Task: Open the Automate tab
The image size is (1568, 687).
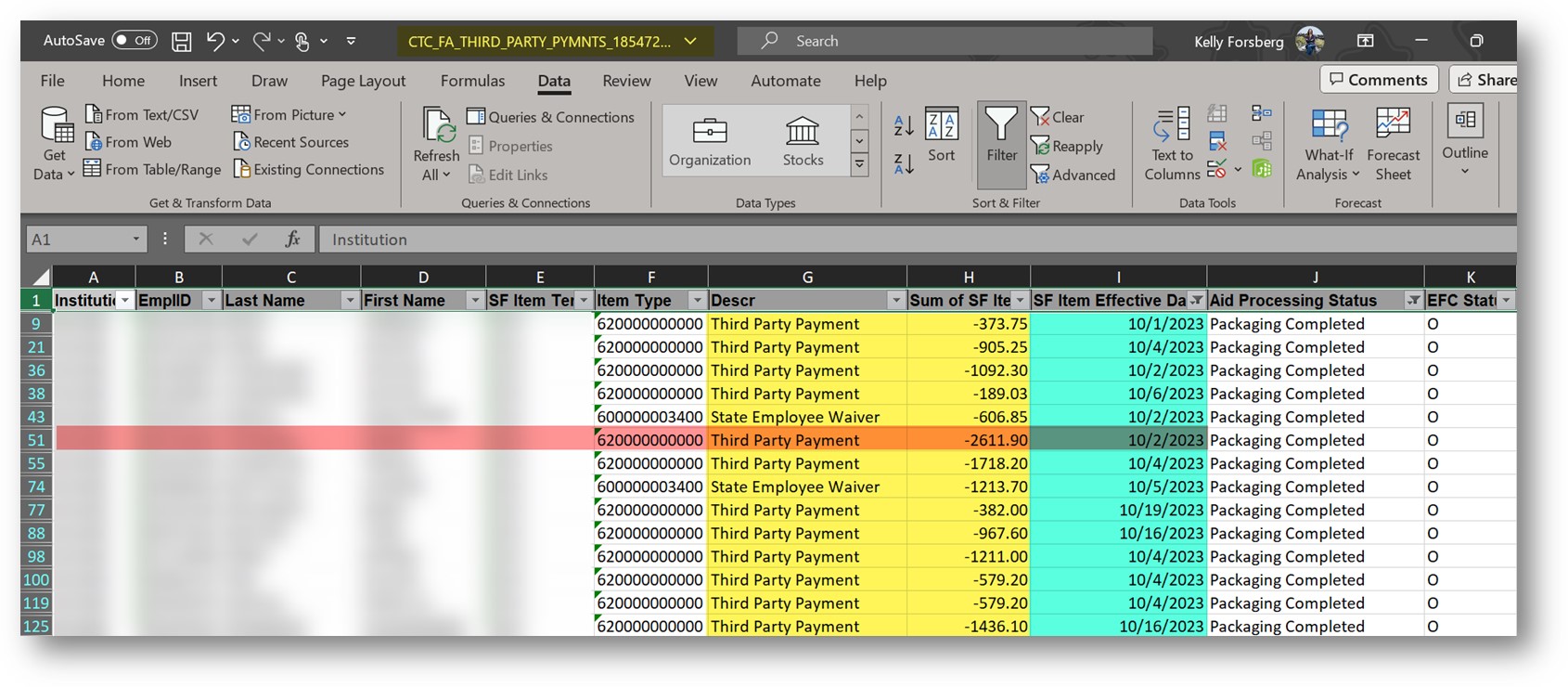Action: point(785,81)
